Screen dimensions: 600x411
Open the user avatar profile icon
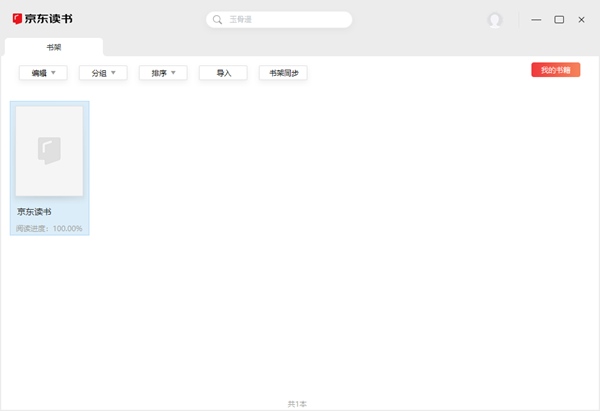[x=494, y=20]
